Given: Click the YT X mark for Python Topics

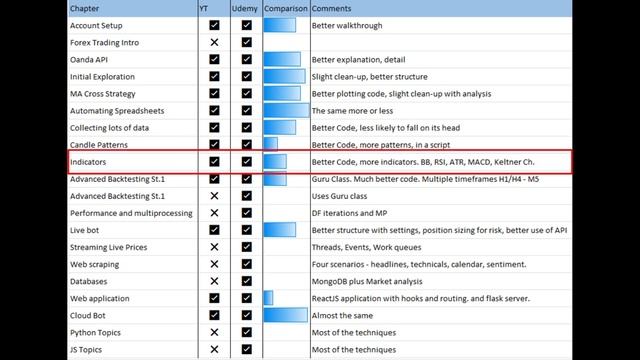Looking at the screenshot, I should click(214, 332).
